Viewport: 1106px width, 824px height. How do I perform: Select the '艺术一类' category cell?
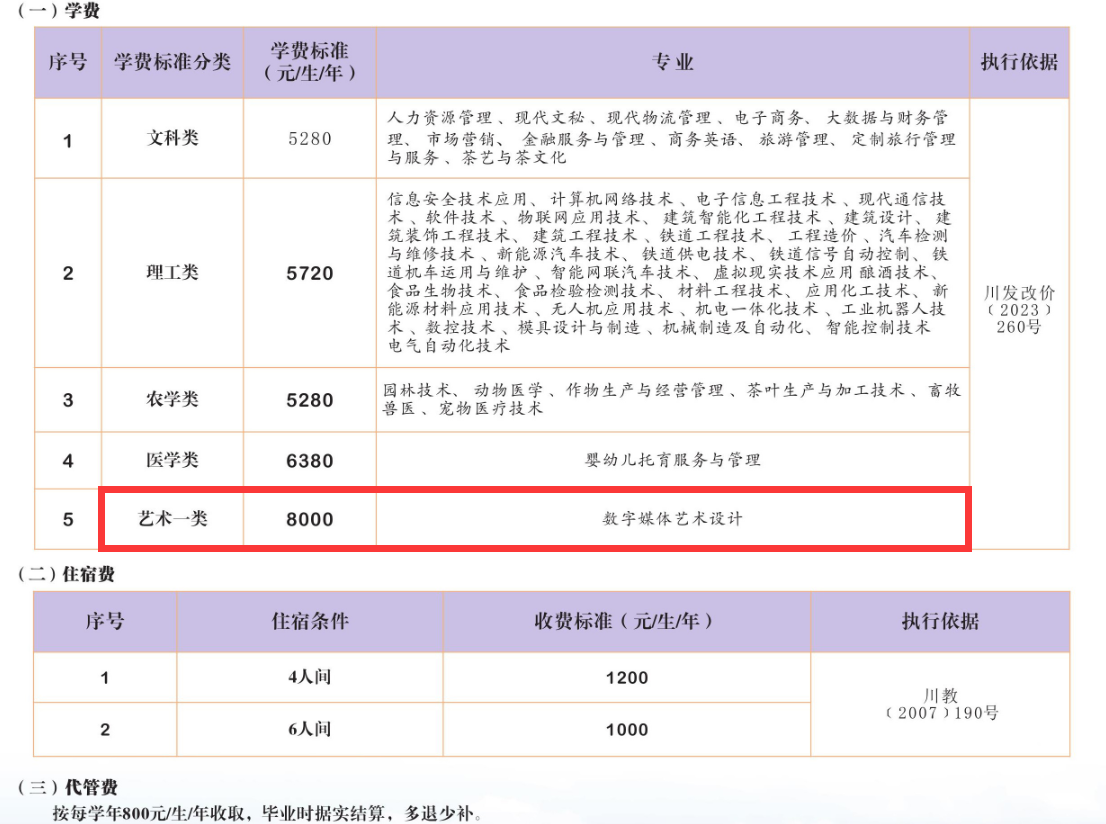[x=173, y=519]
